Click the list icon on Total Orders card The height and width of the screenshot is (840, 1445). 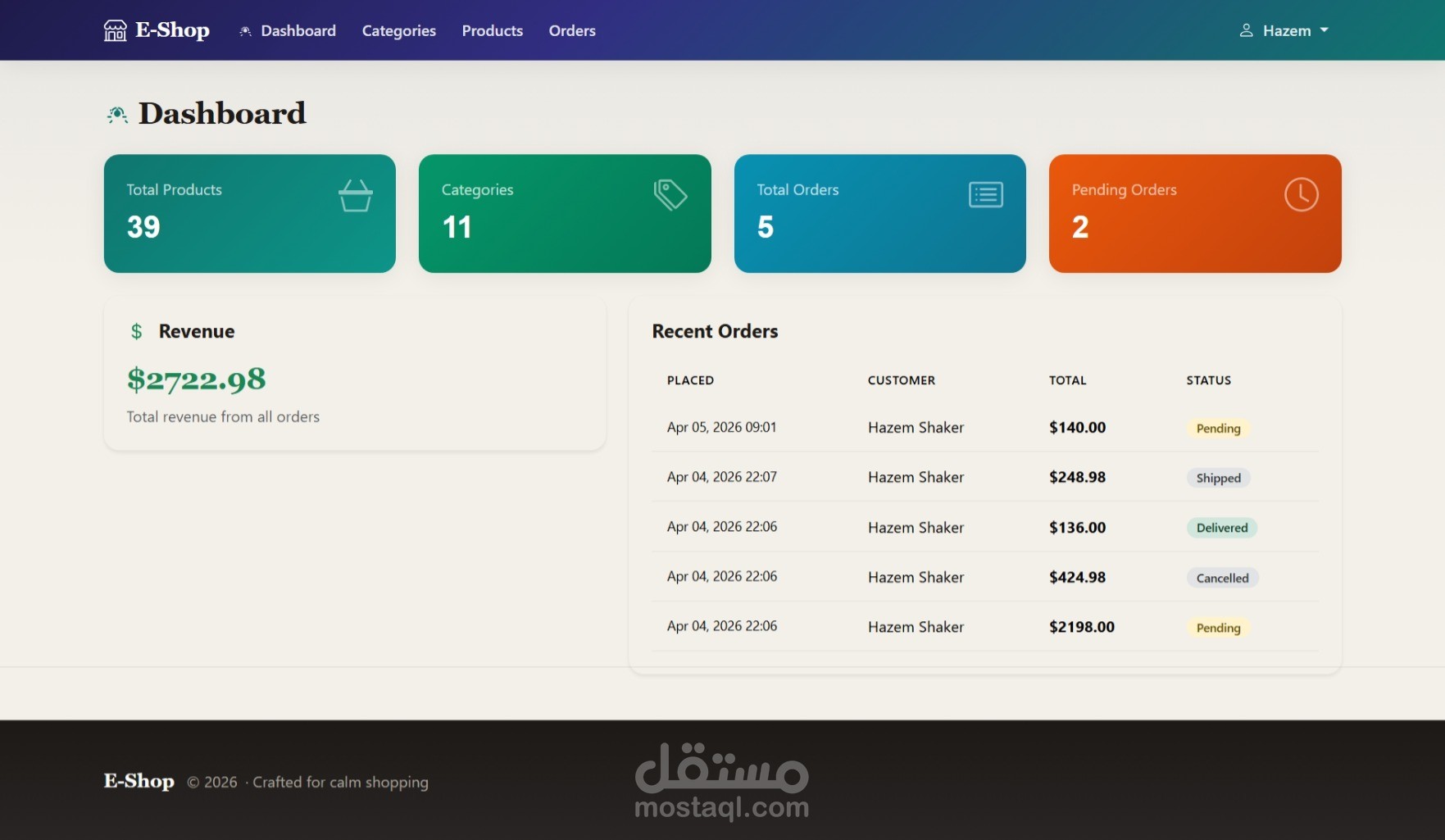click(x=986, y=195)
